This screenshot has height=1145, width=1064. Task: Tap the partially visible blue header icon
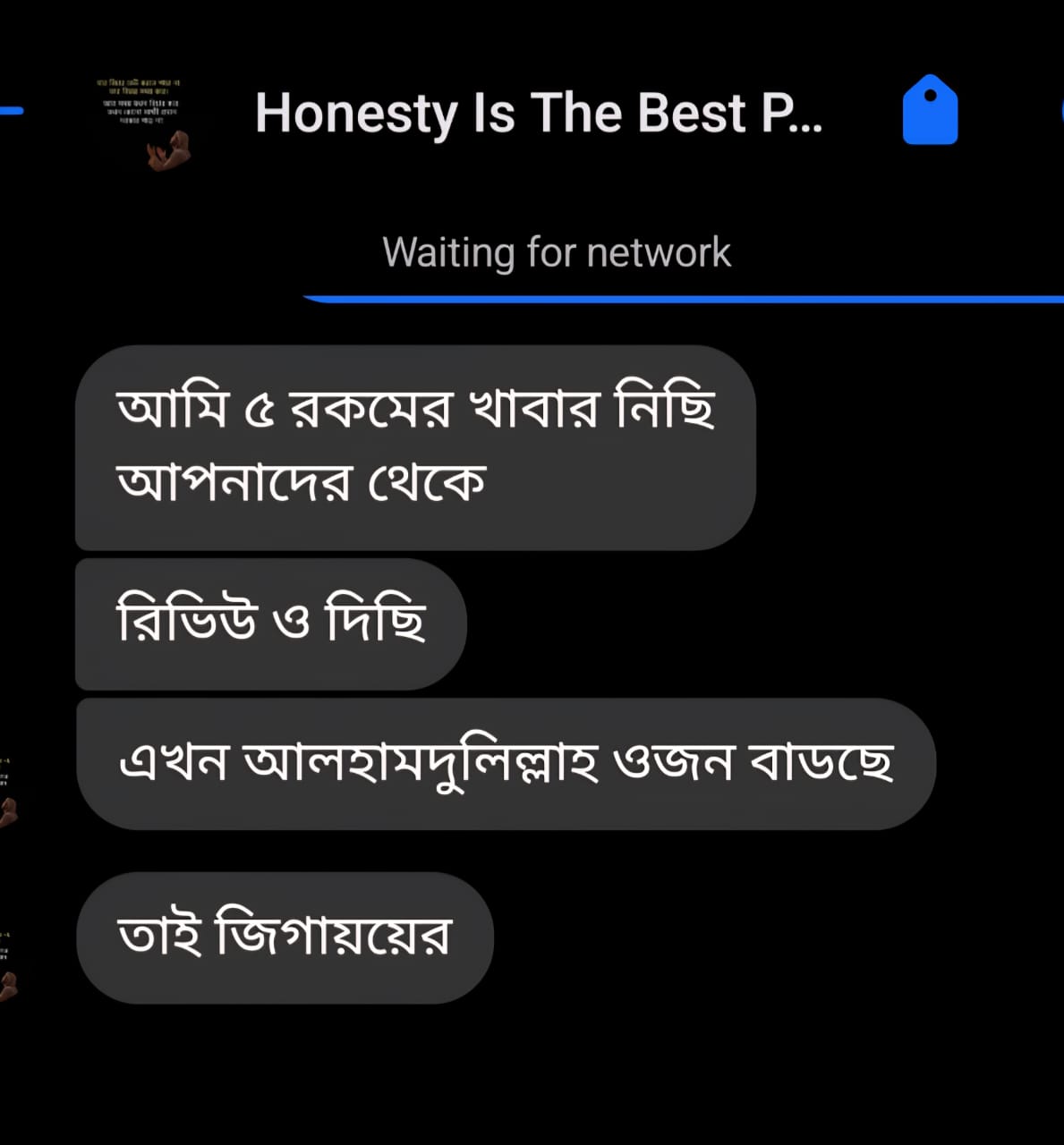1061,111
